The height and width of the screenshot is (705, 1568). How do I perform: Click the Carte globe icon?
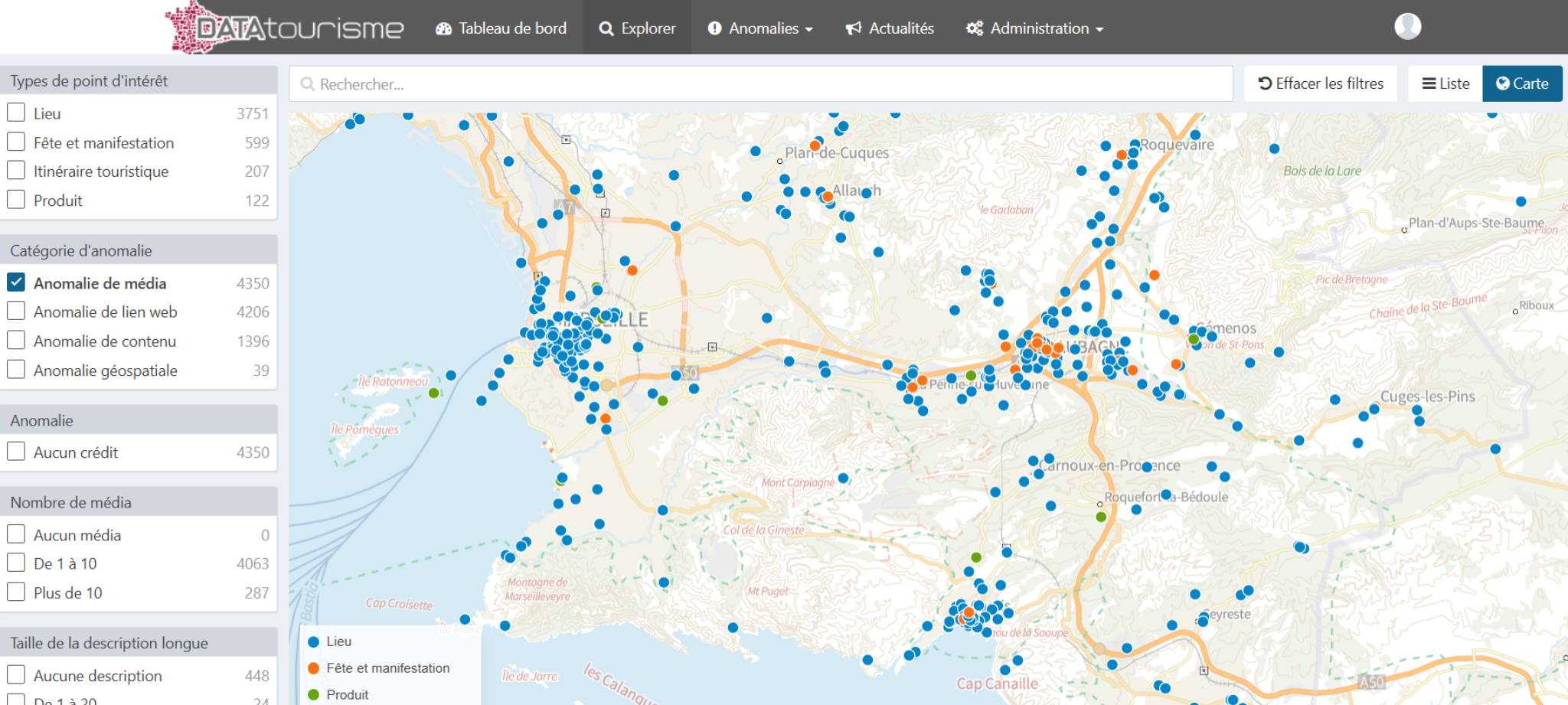(1503, 83)
